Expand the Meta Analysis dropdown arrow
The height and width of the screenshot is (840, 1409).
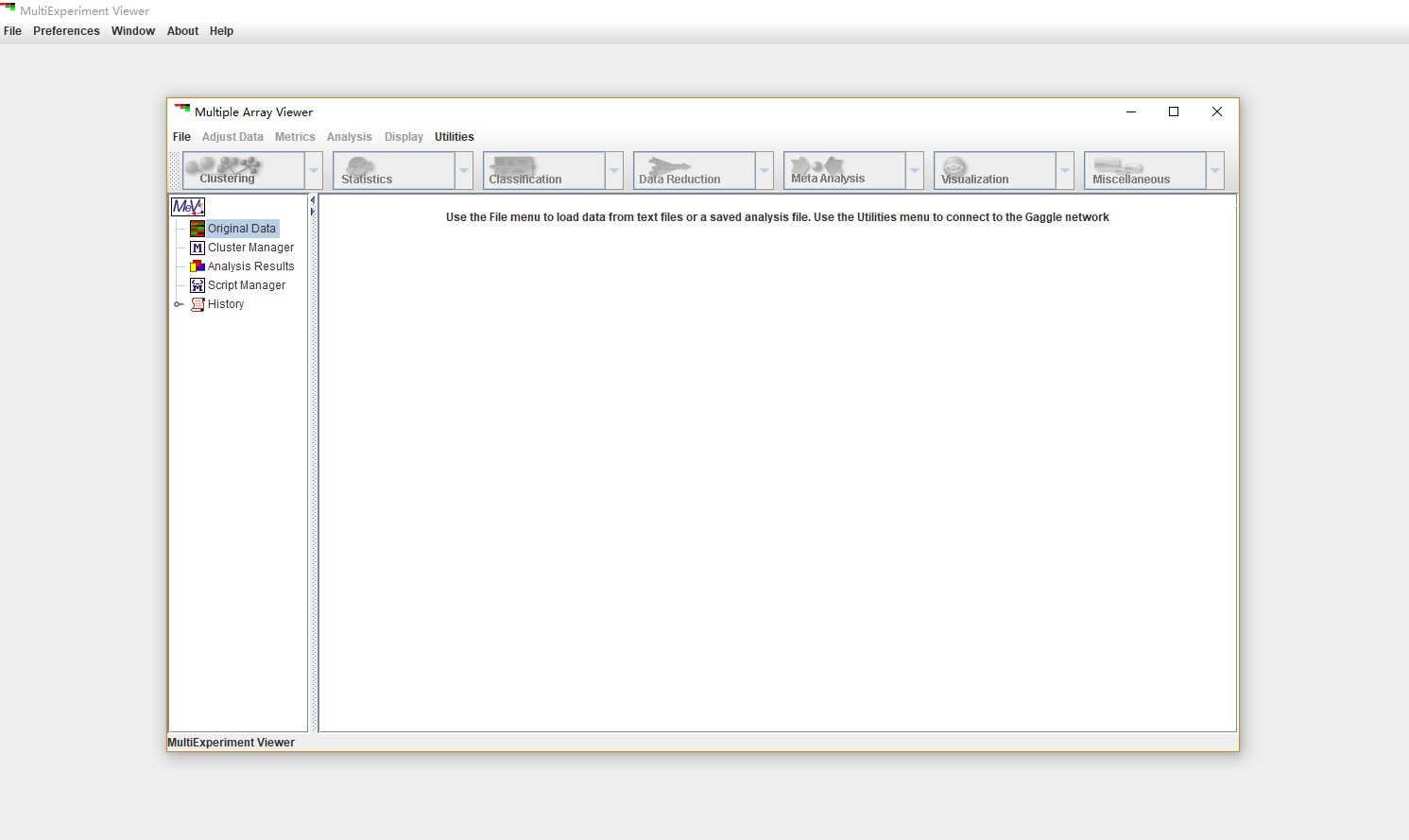tap(915, 171)
